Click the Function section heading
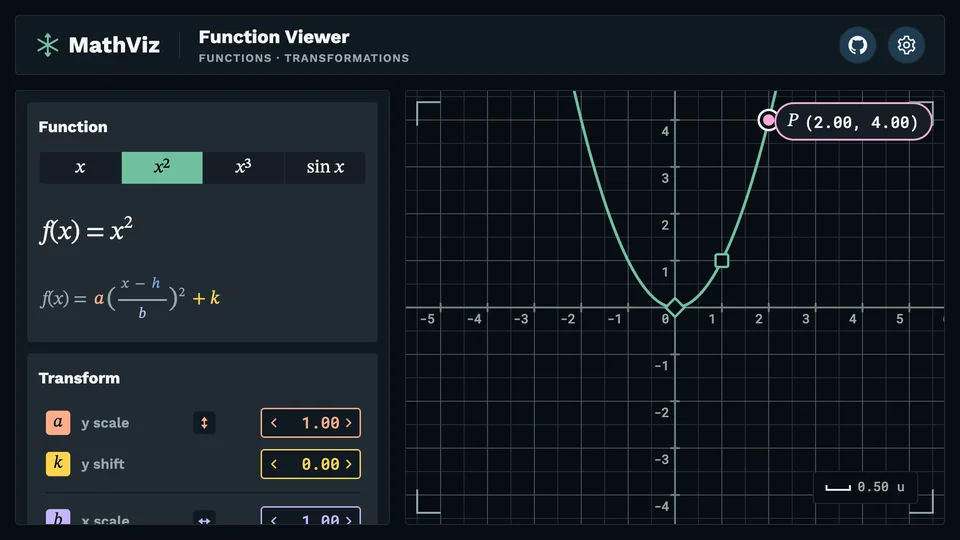Viewport: 960px width, 540px height. pos(73,127)
